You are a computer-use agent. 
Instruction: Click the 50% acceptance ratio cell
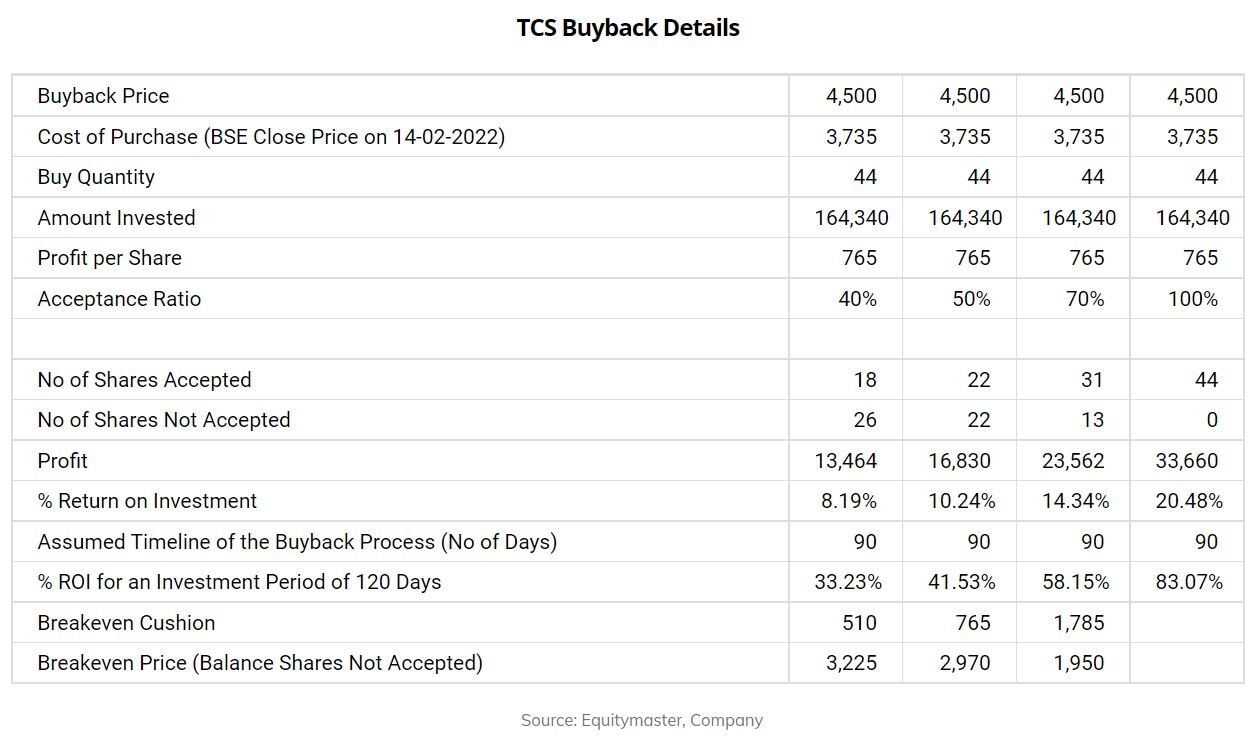click(971, 299)
